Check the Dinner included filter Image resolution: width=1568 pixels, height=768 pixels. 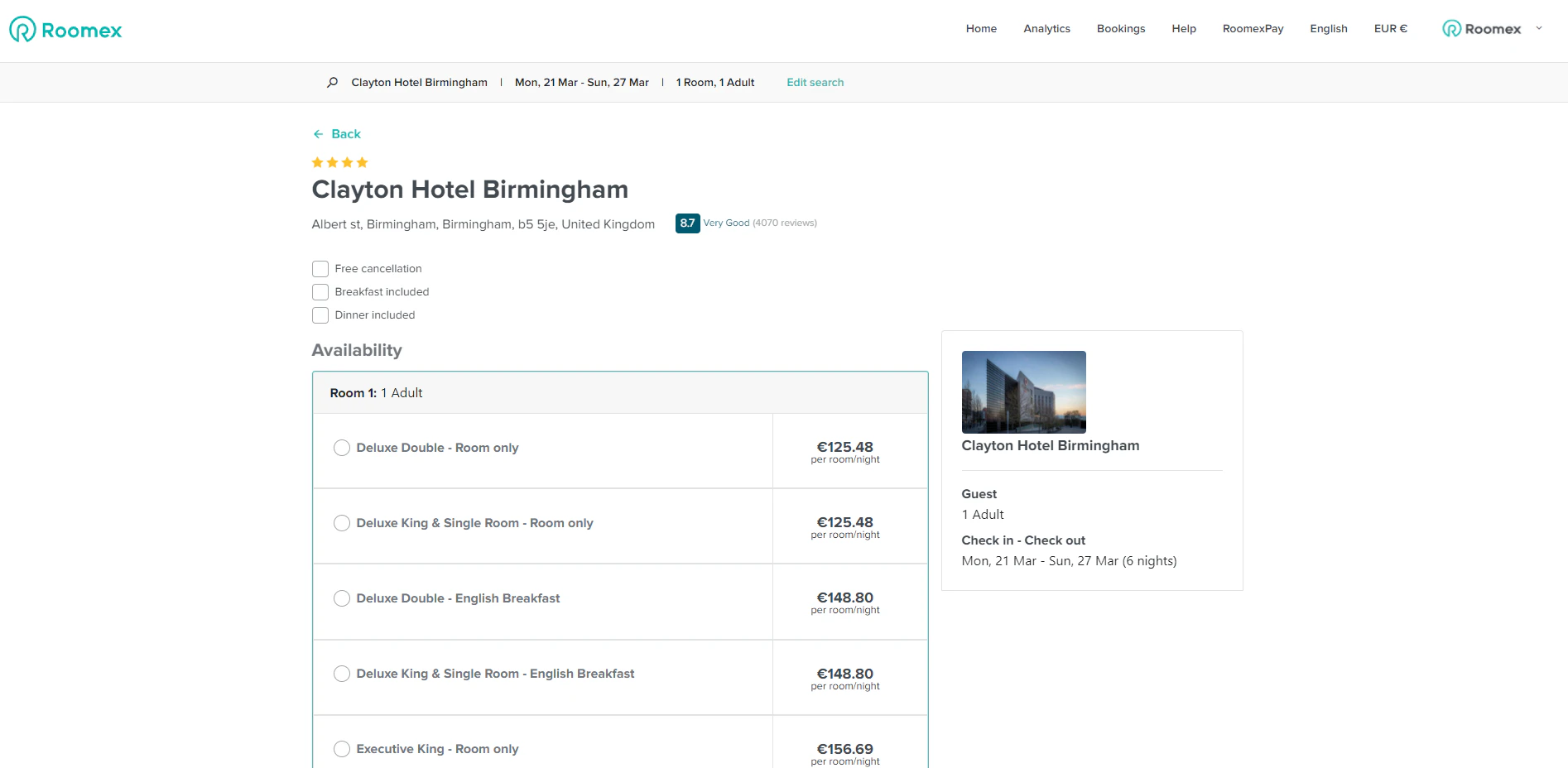coord(320,315)
